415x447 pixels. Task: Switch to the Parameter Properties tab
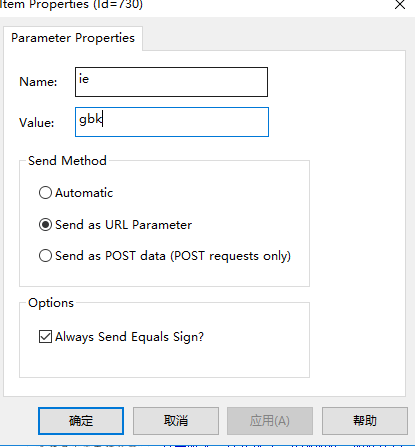73,38
